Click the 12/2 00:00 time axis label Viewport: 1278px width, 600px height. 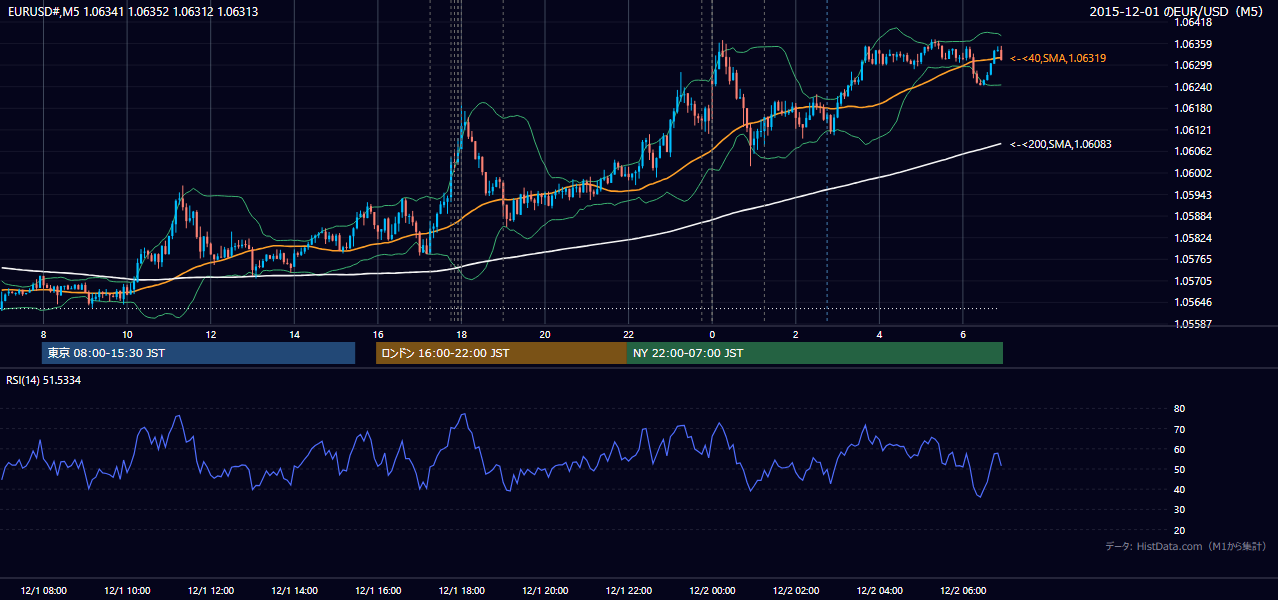tap(712, 591)
